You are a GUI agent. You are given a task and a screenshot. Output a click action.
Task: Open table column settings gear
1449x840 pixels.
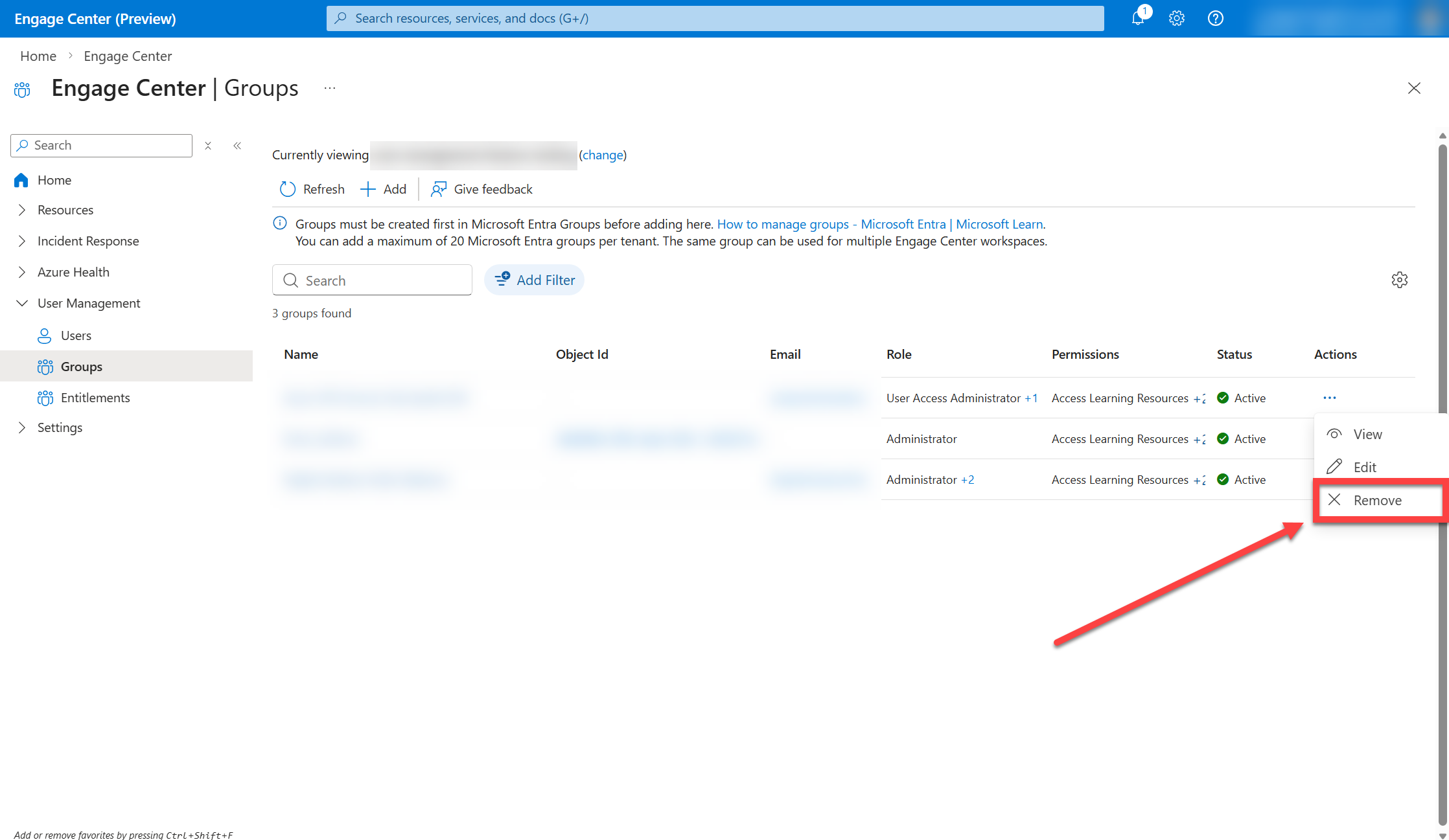point(1400,280)
